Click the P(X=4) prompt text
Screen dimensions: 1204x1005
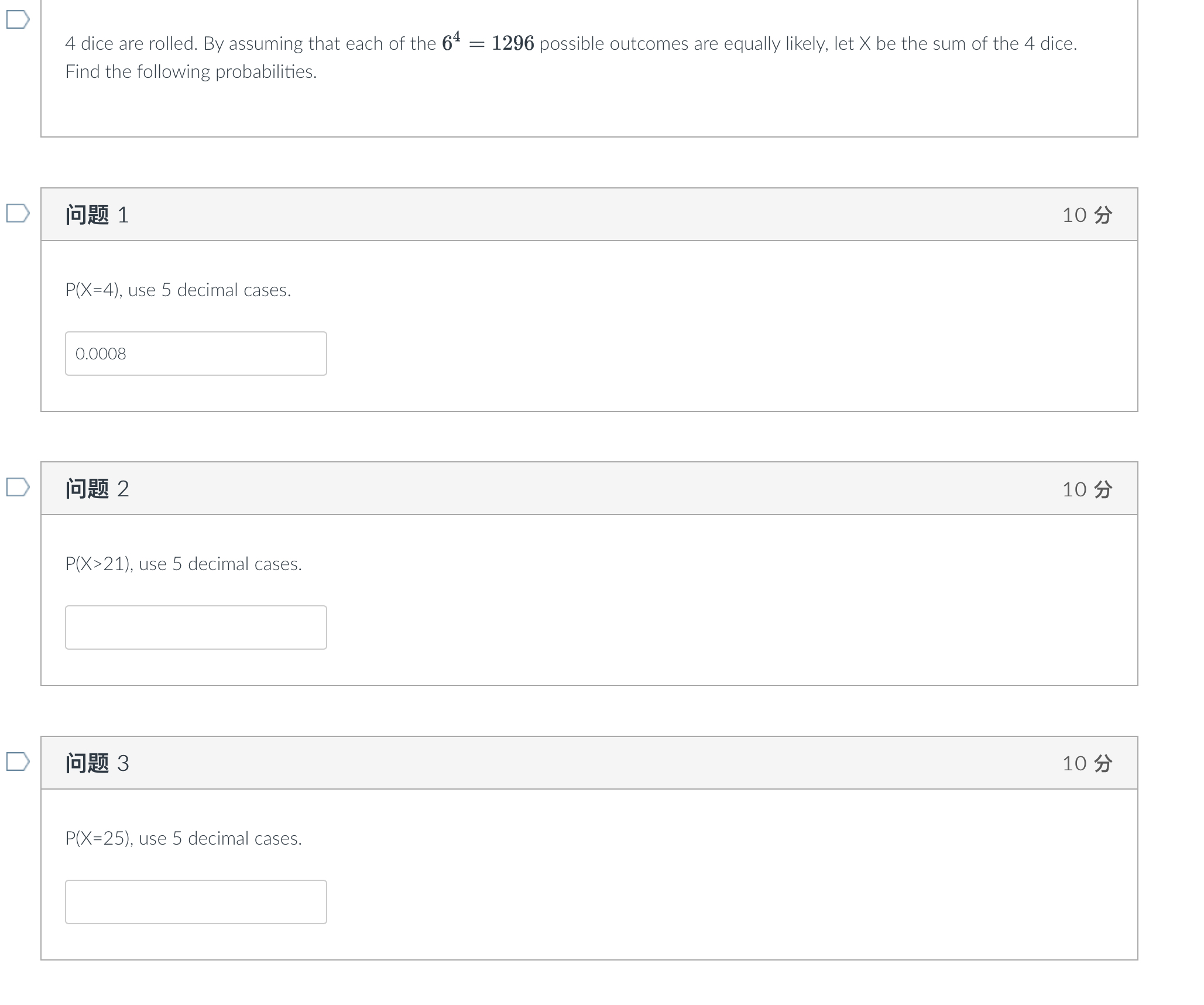(x=178, y=290)
